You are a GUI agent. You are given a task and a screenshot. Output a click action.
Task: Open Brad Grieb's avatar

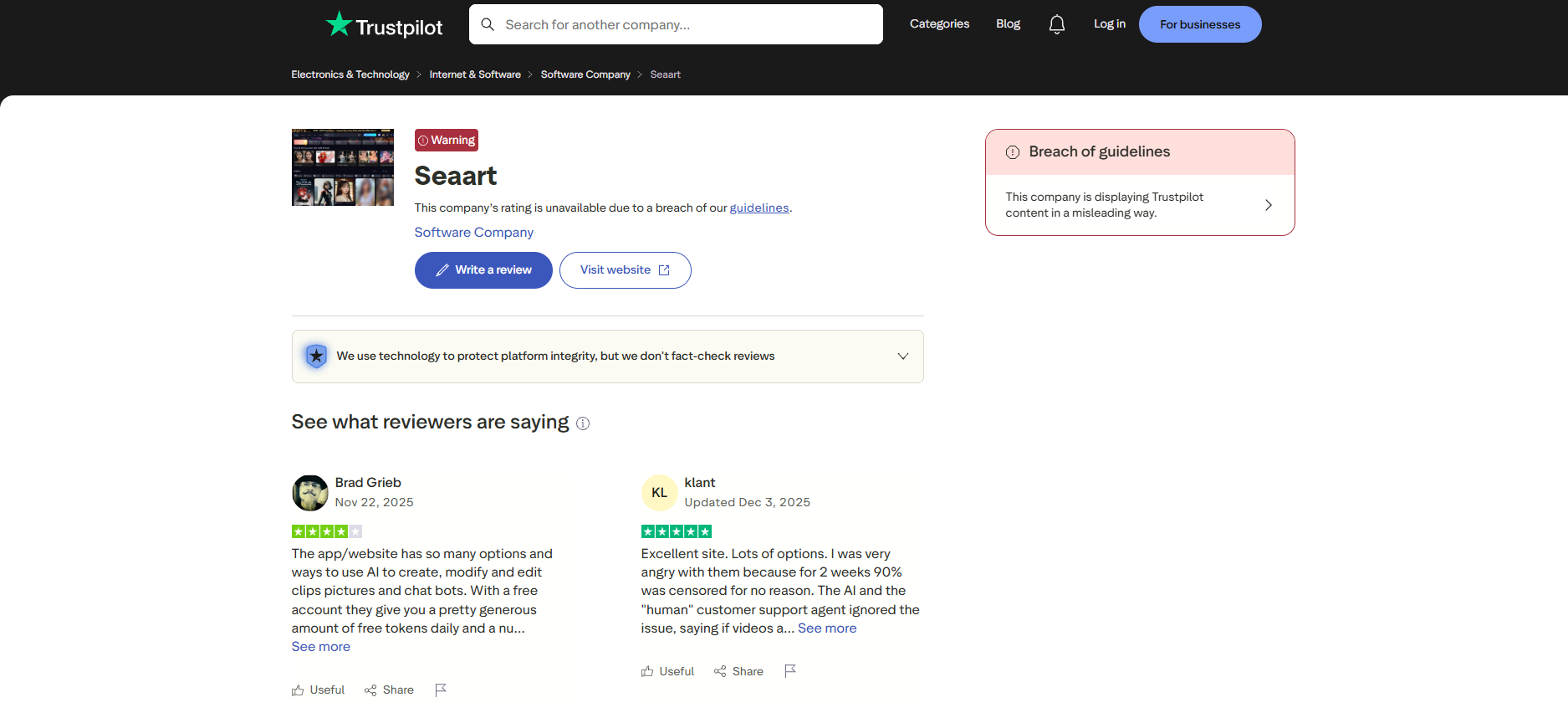click(310, 493)
